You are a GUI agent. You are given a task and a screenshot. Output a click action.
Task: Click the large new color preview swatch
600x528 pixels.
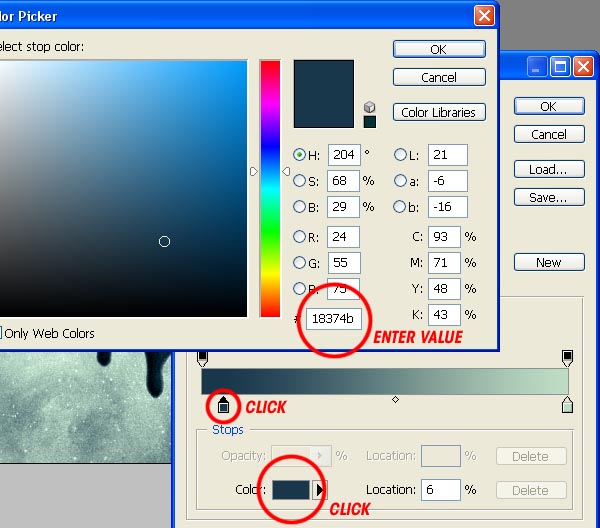(x=324, y=94)
